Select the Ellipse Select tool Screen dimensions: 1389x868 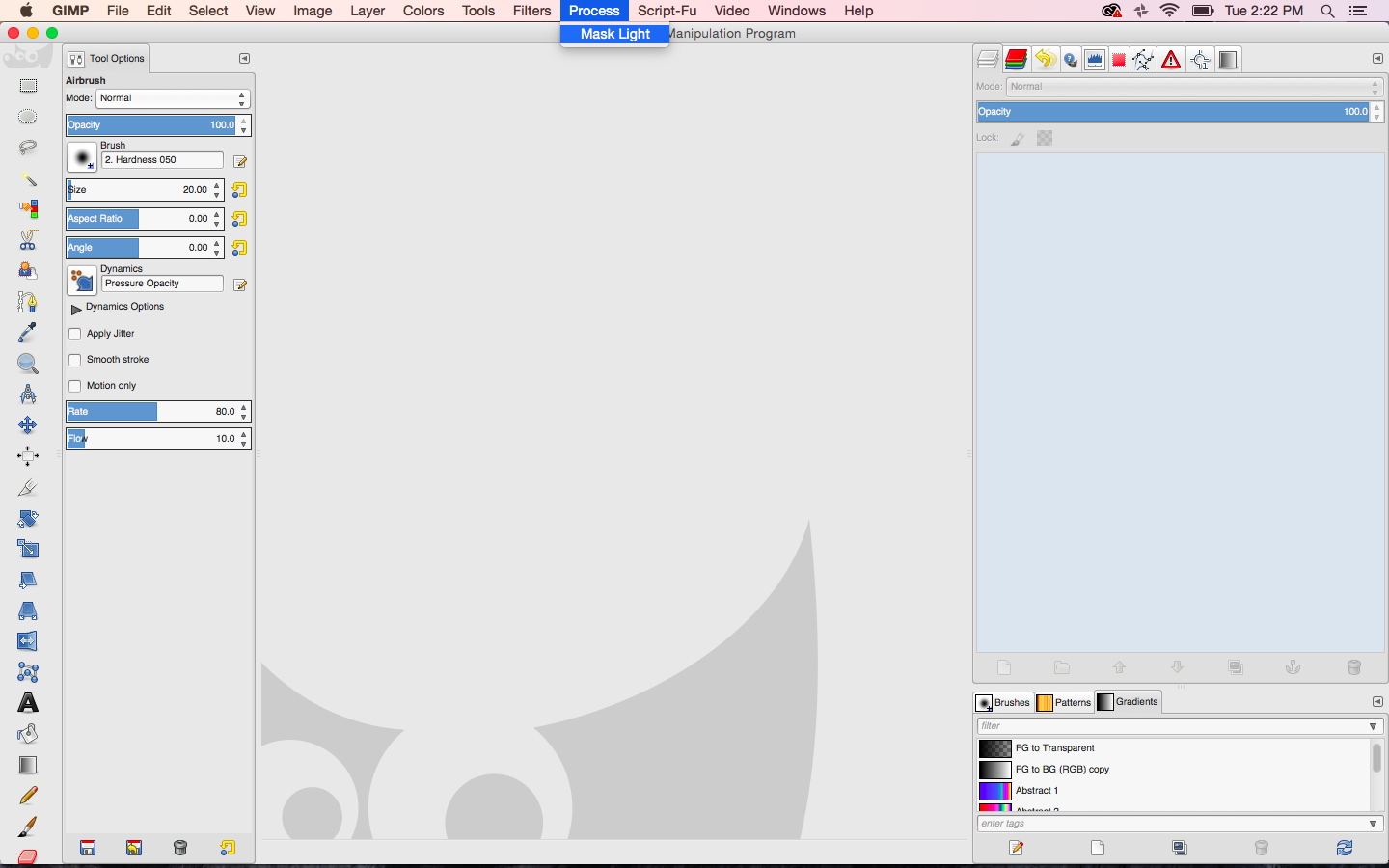(28, 117)
